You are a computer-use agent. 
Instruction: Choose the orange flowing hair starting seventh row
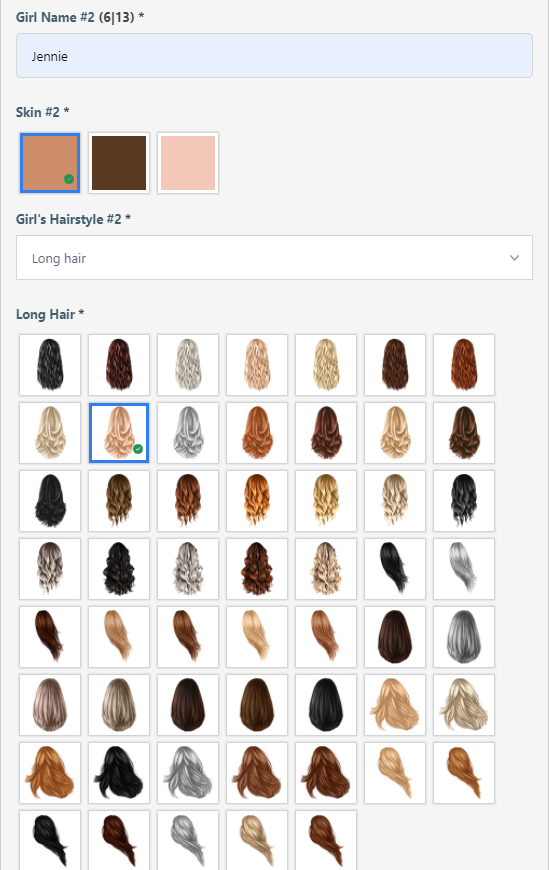click(50, 773)
